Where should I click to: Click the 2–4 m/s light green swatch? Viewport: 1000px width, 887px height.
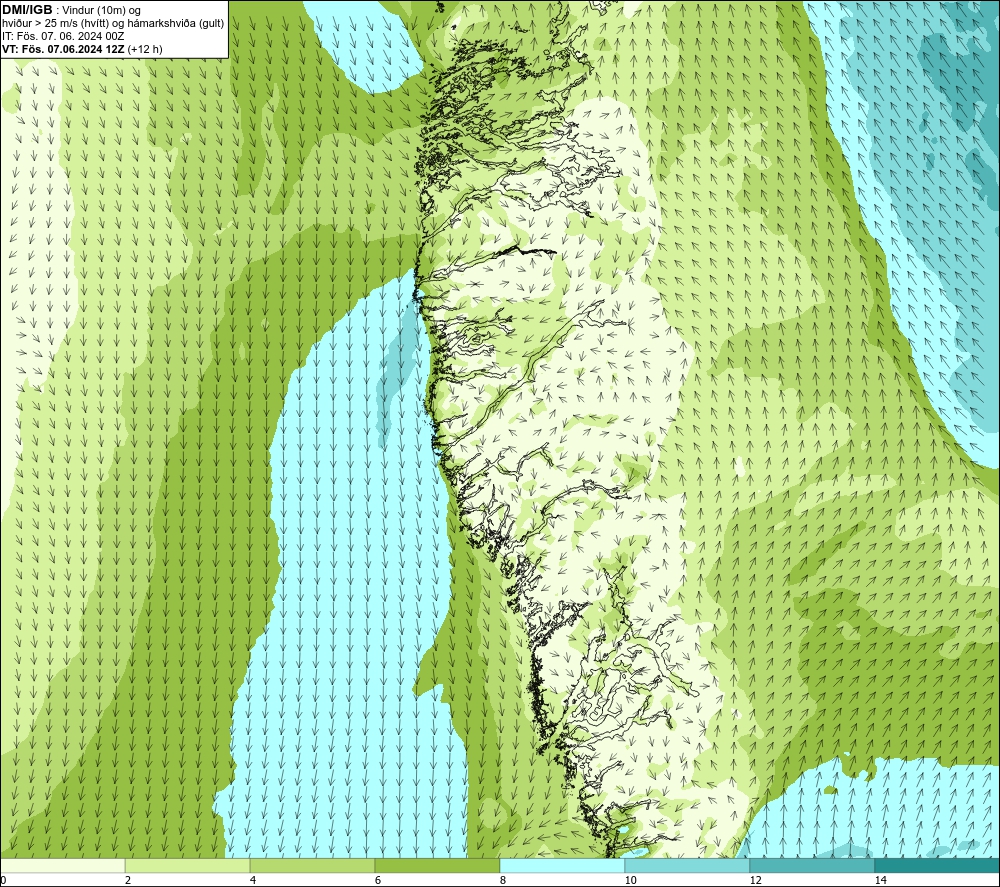coord(188,865)
